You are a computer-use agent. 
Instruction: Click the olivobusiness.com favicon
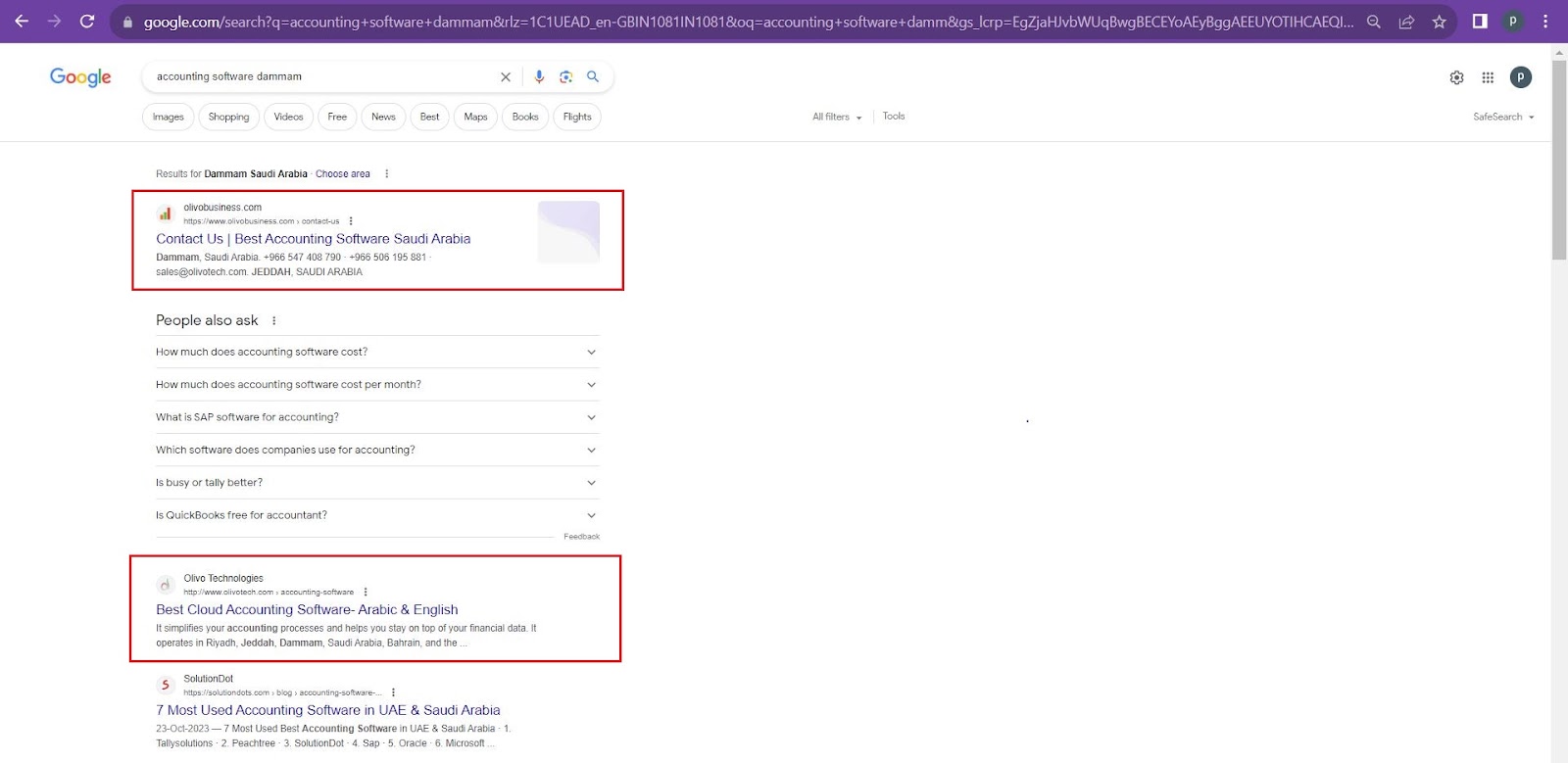[x=166, y=214]
